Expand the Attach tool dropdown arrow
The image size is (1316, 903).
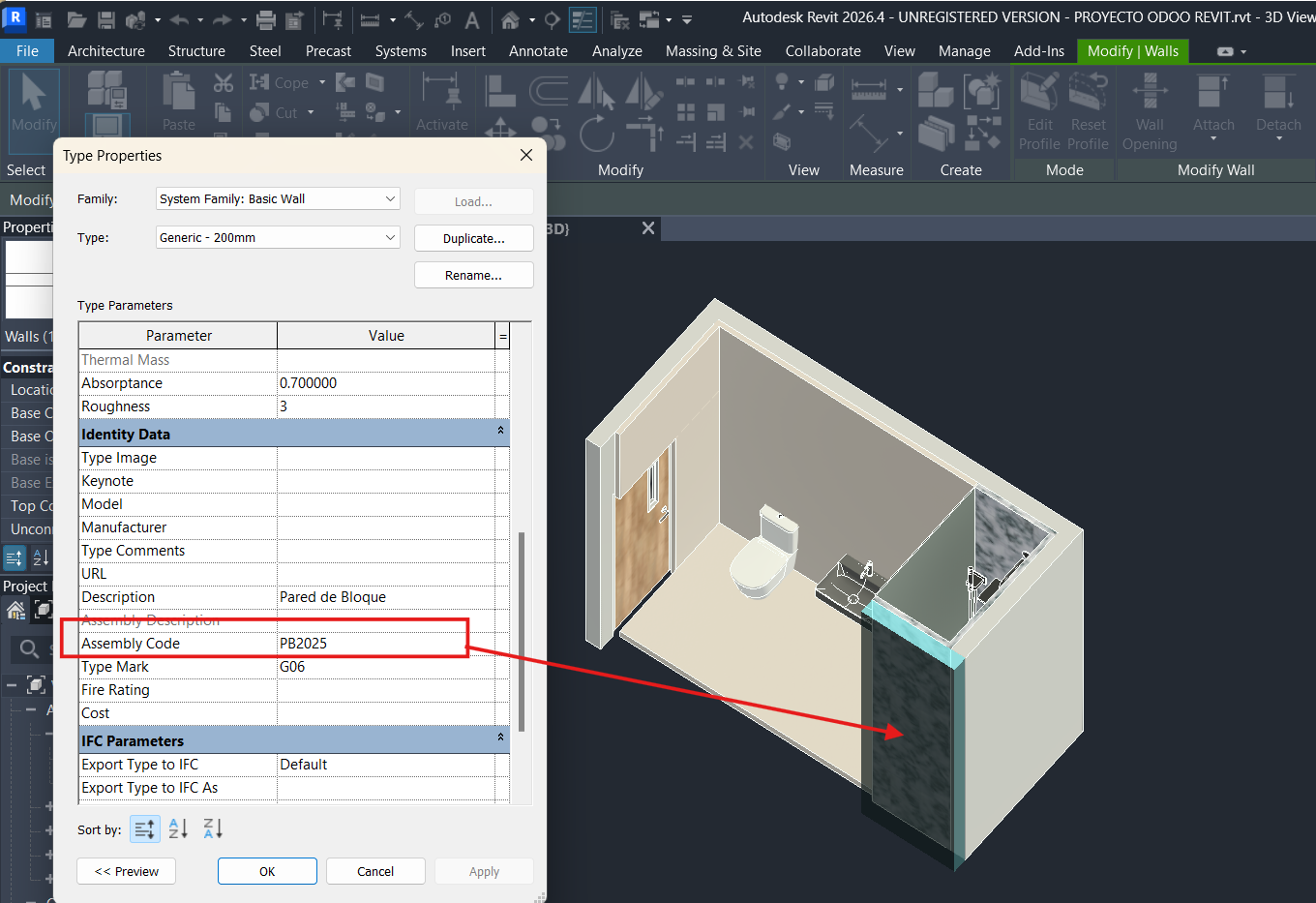1213,140
